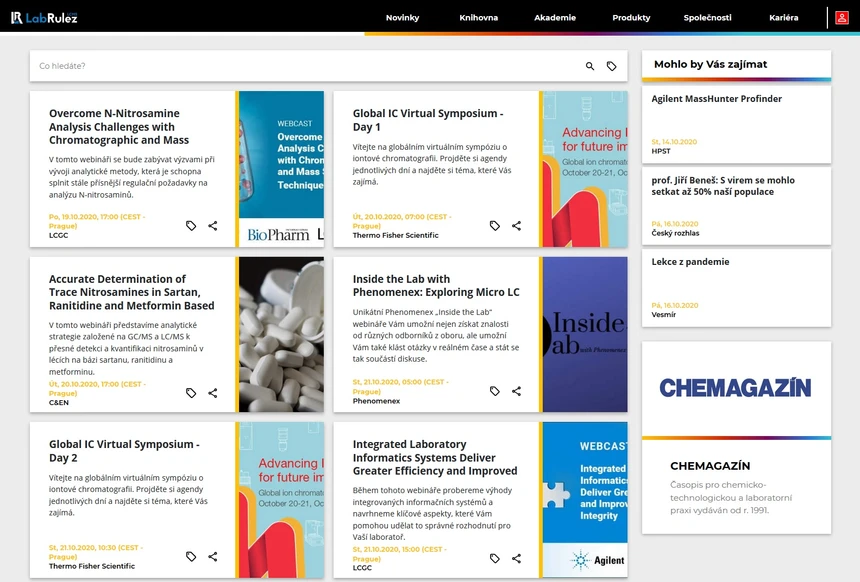Image resolution: width=860 pixels, height=582 pixels.
Task: Open the Novinky menu
Action: tap(402, 18)
